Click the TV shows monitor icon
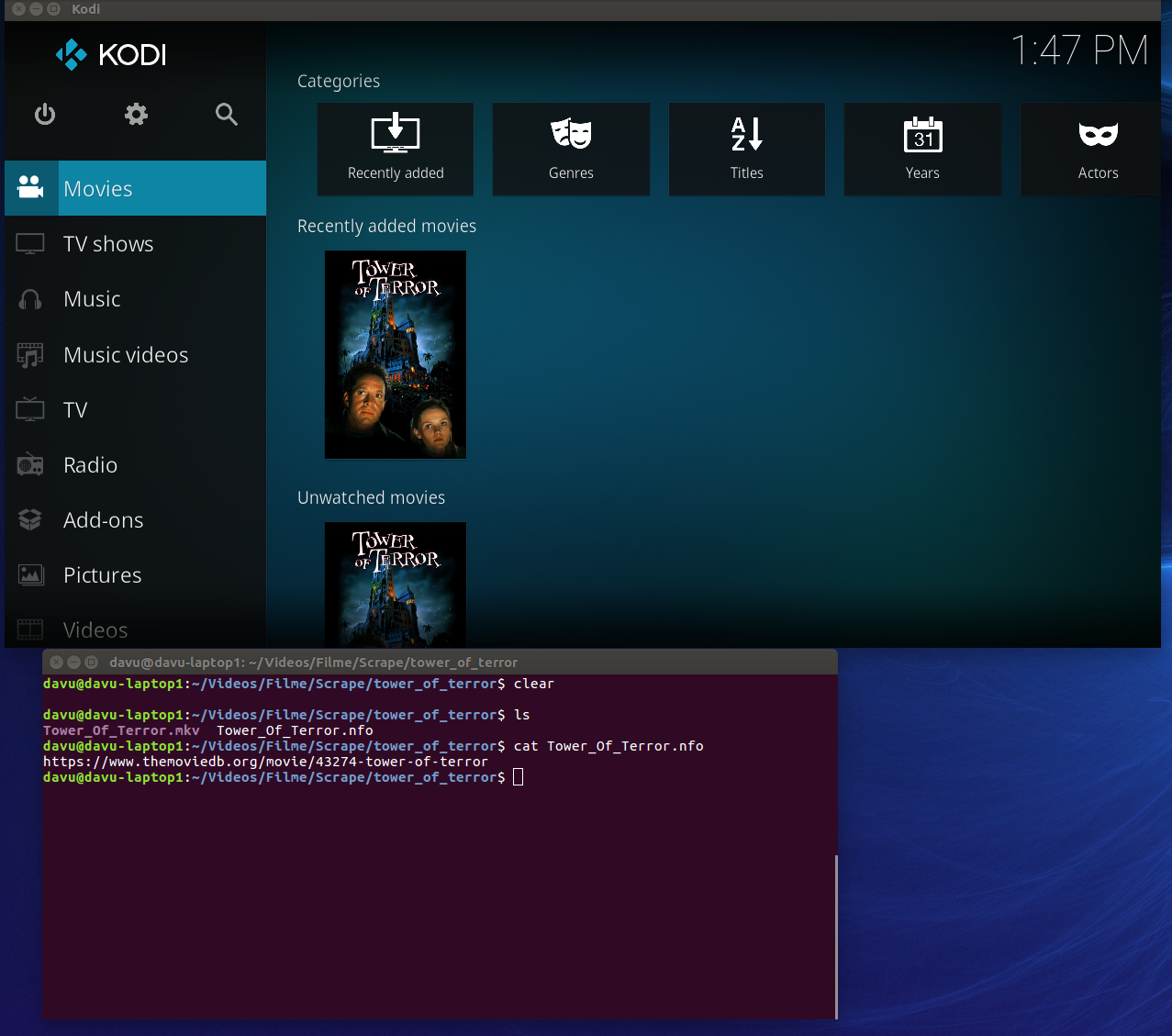This screenshot has height=1036, width=1172. point(30,244)
